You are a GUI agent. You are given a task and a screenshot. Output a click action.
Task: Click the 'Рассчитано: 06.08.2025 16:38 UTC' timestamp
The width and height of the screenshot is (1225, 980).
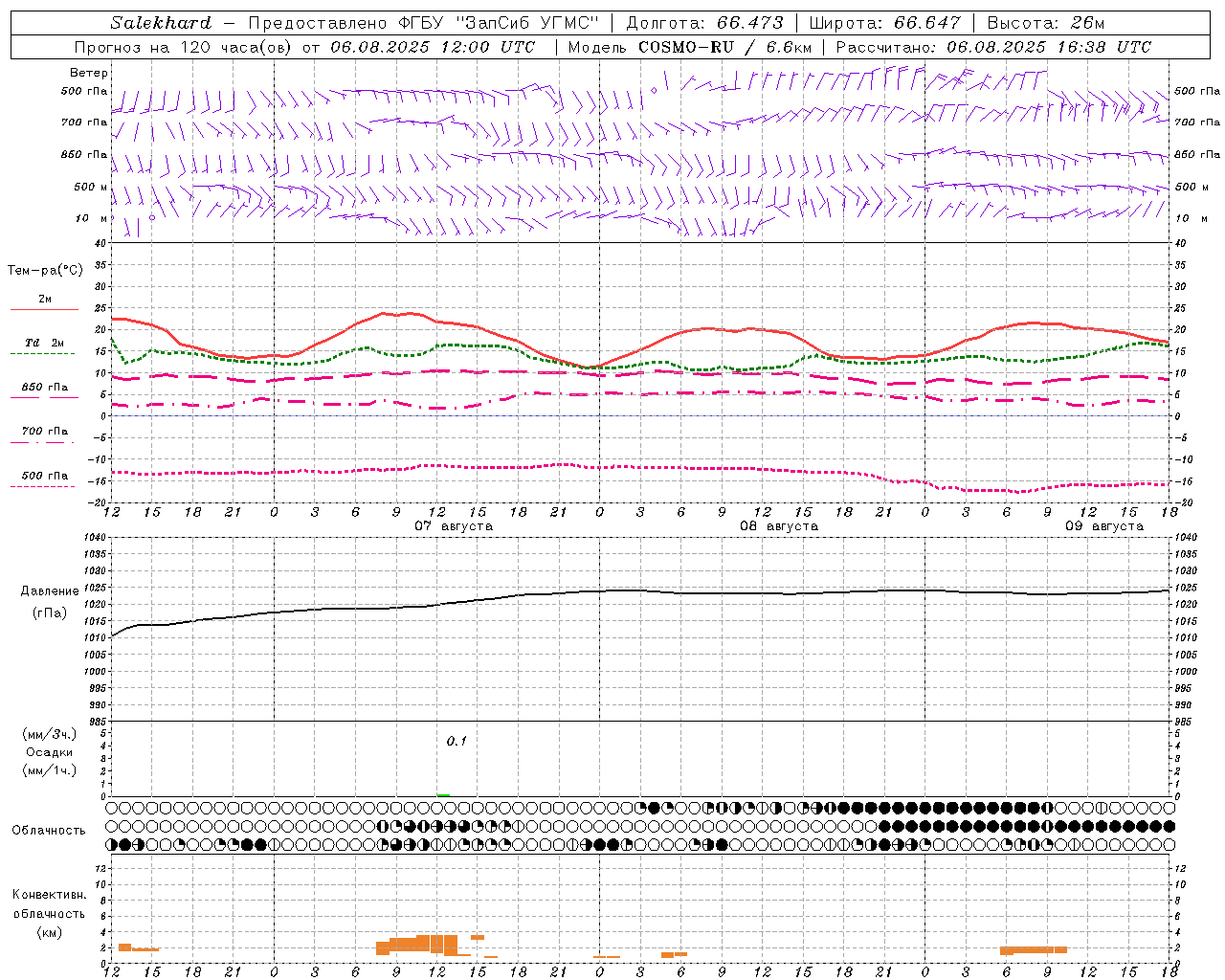[x=993, y=47]
